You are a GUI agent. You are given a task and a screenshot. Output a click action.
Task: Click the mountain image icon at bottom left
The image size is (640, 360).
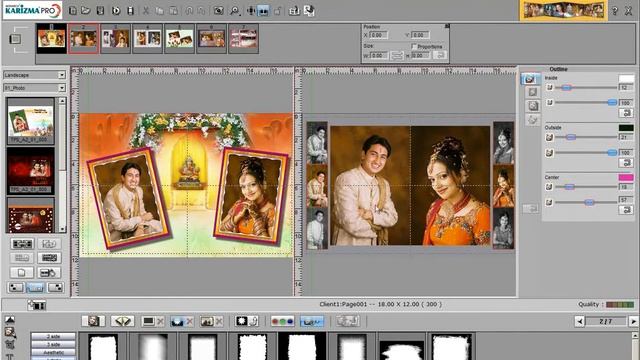coord(10,320)
